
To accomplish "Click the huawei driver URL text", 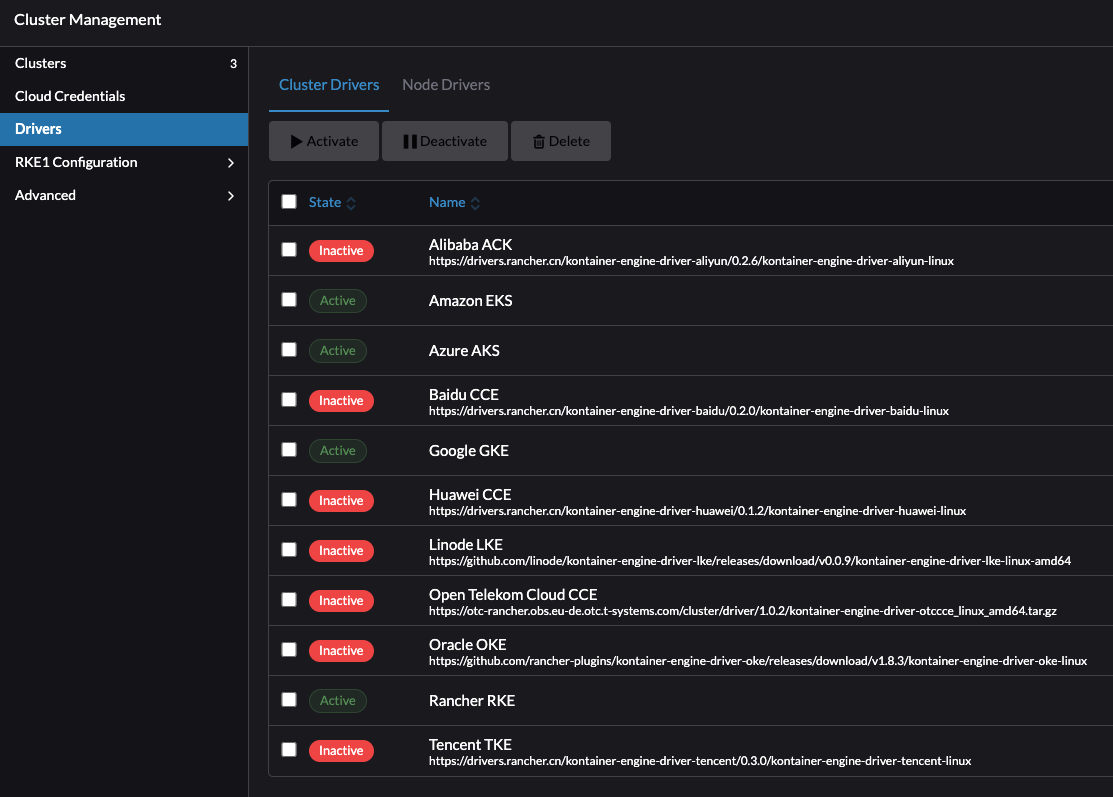I will [x=697, y=511].
